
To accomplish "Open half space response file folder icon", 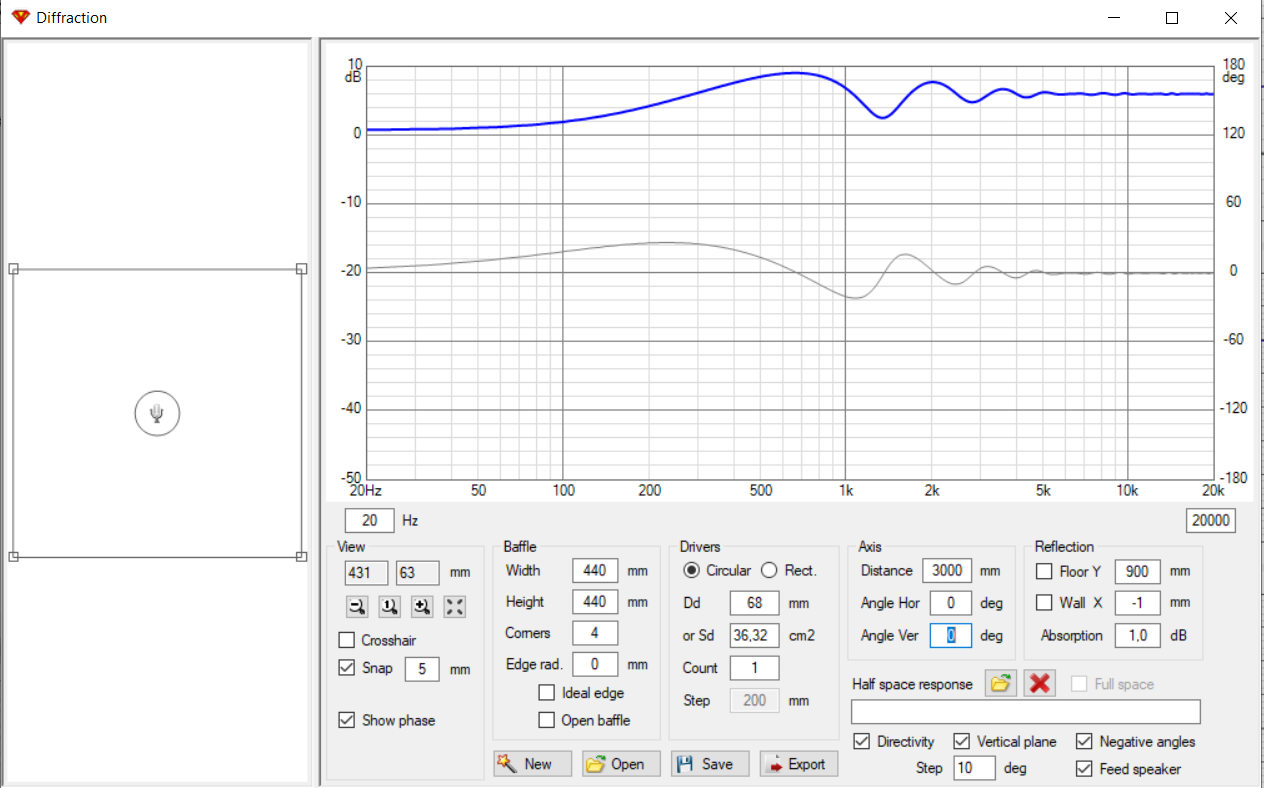I will (999, 684).
